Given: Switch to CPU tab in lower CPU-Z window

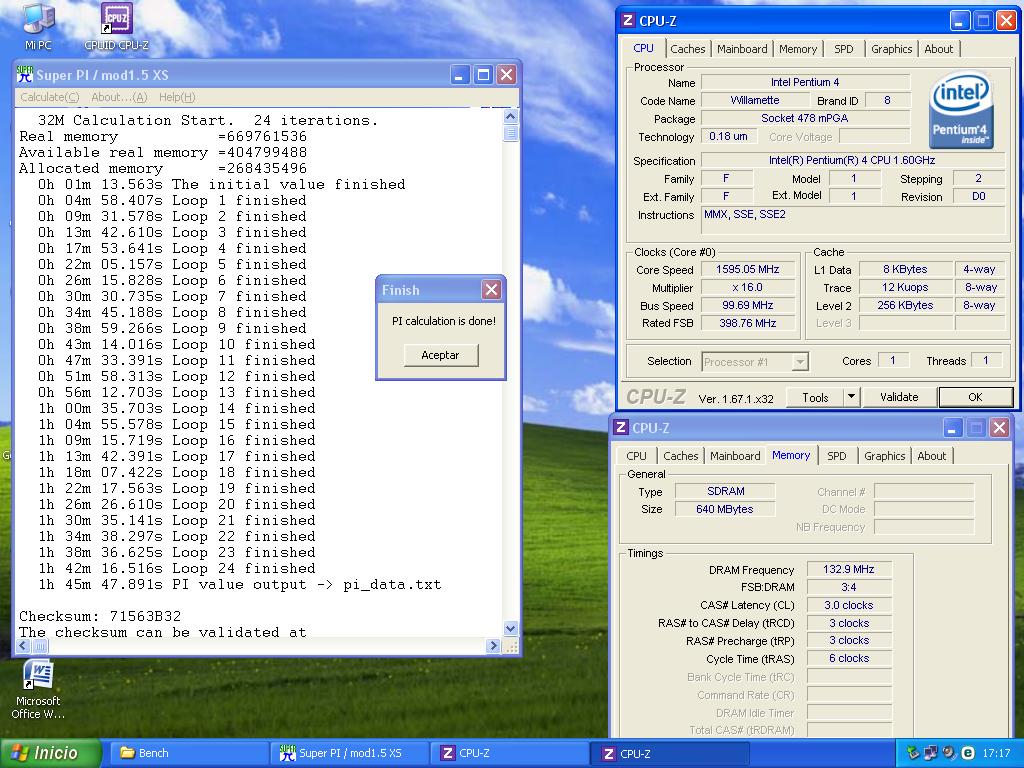Looking at the screenshot, I should click(636, 456).
